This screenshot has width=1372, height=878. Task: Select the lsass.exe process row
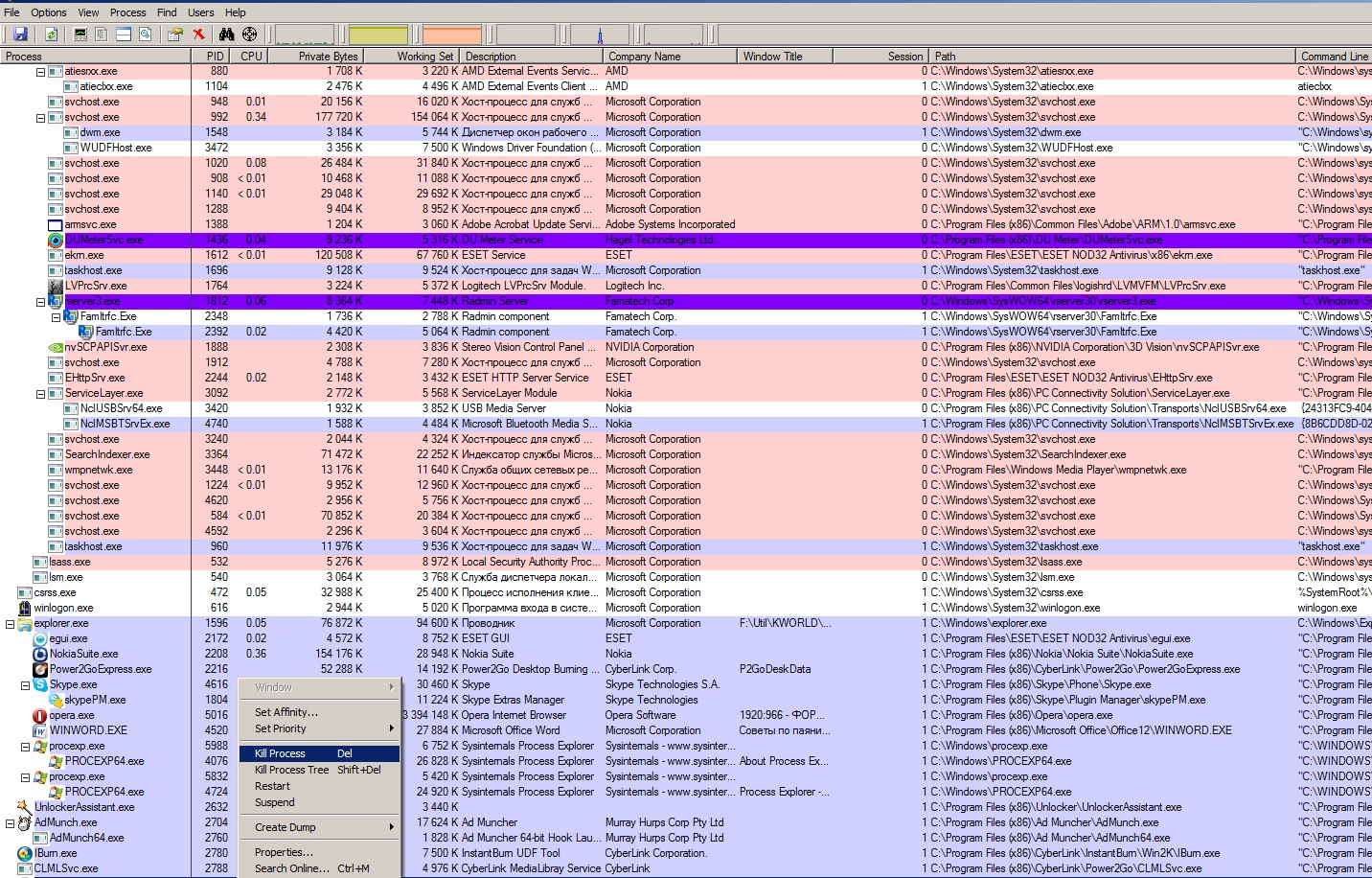tap(686, 562)
